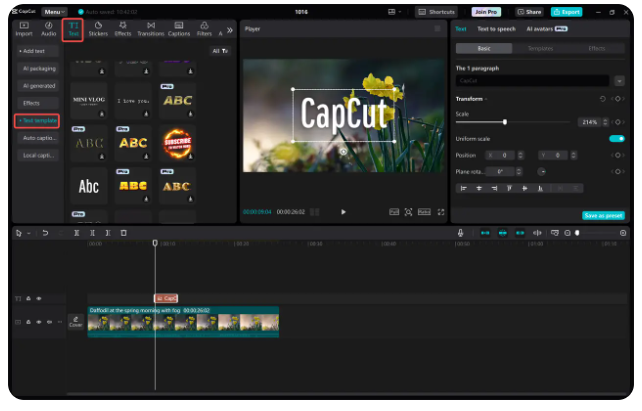Expand hidden media tabs with double chevron
The height and width of the screenshot is (411, 642).
point(229,30)
